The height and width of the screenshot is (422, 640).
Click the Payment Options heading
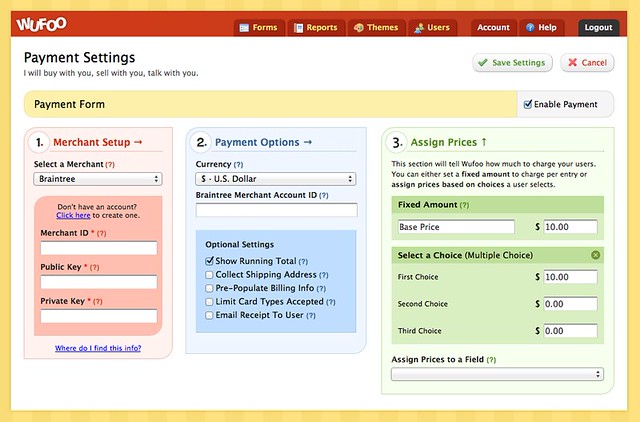[x=263, y=142]
